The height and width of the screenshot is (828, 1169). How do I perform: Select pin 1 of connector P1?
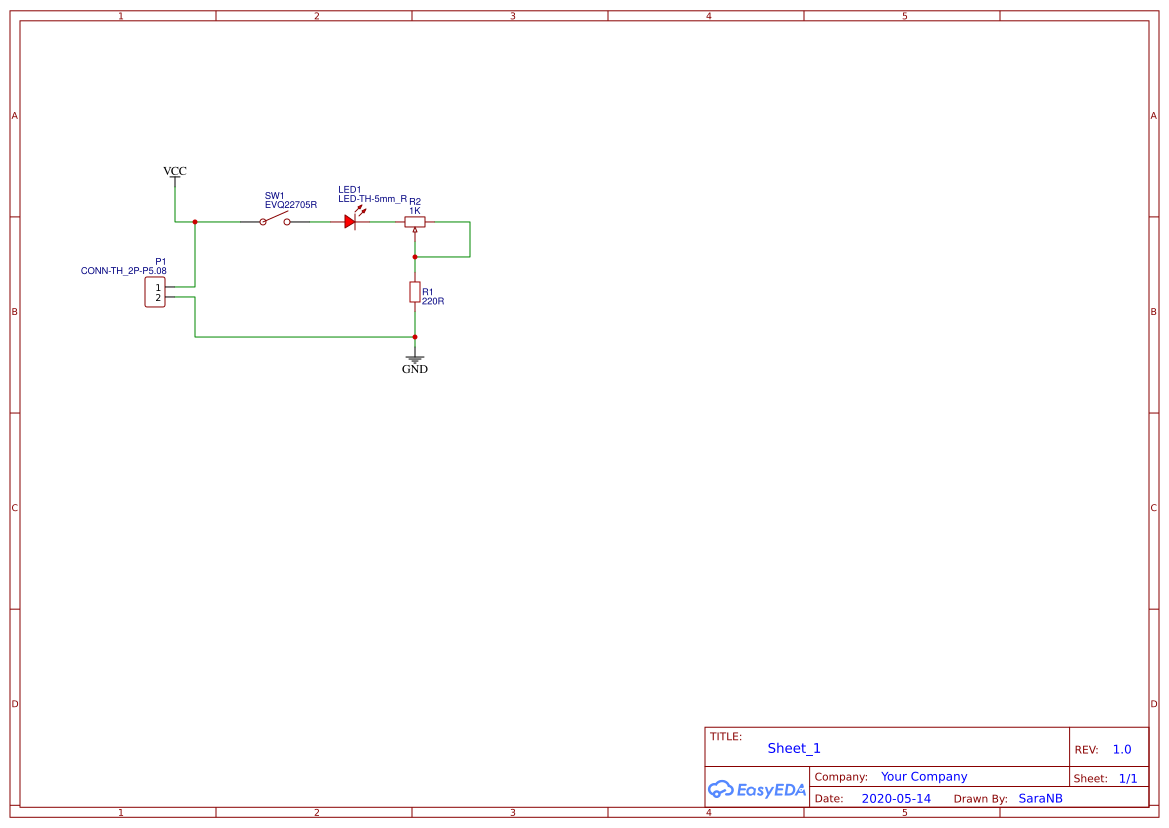pyautogui.click(x=158, y=288)
